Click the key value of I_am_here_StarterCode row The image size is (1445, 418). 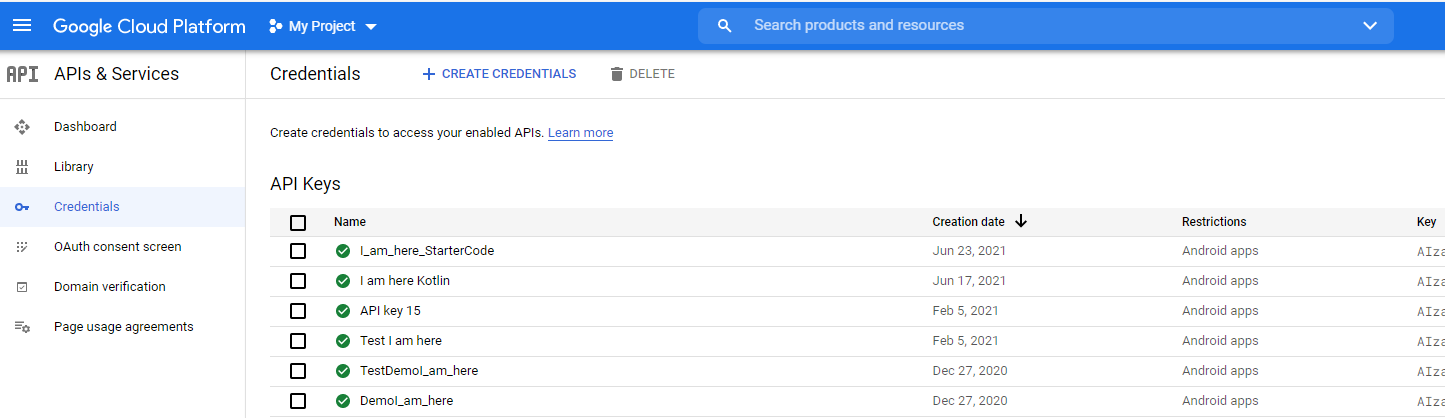[1430, 252]
